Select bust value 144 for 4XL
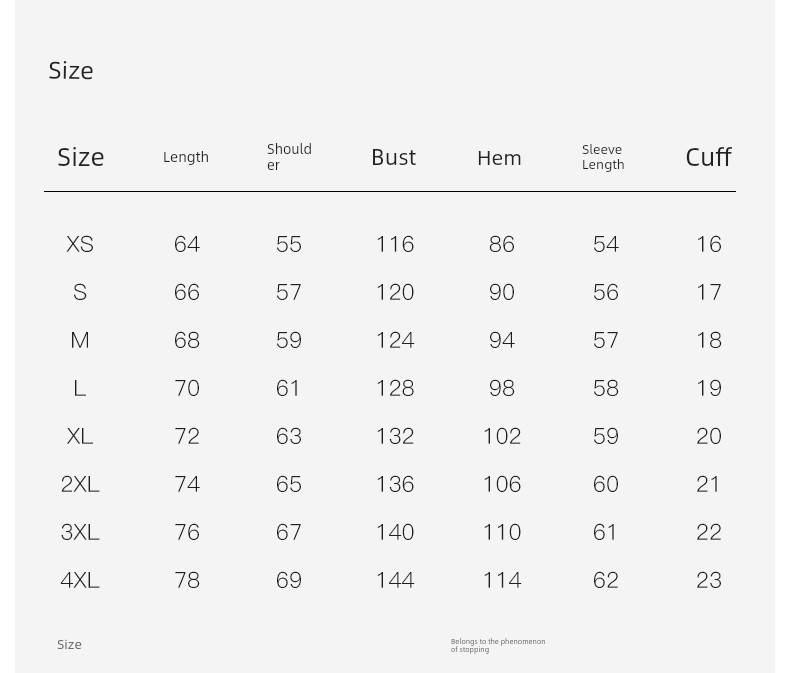This screenshot has width=790, height=673. 396,580
